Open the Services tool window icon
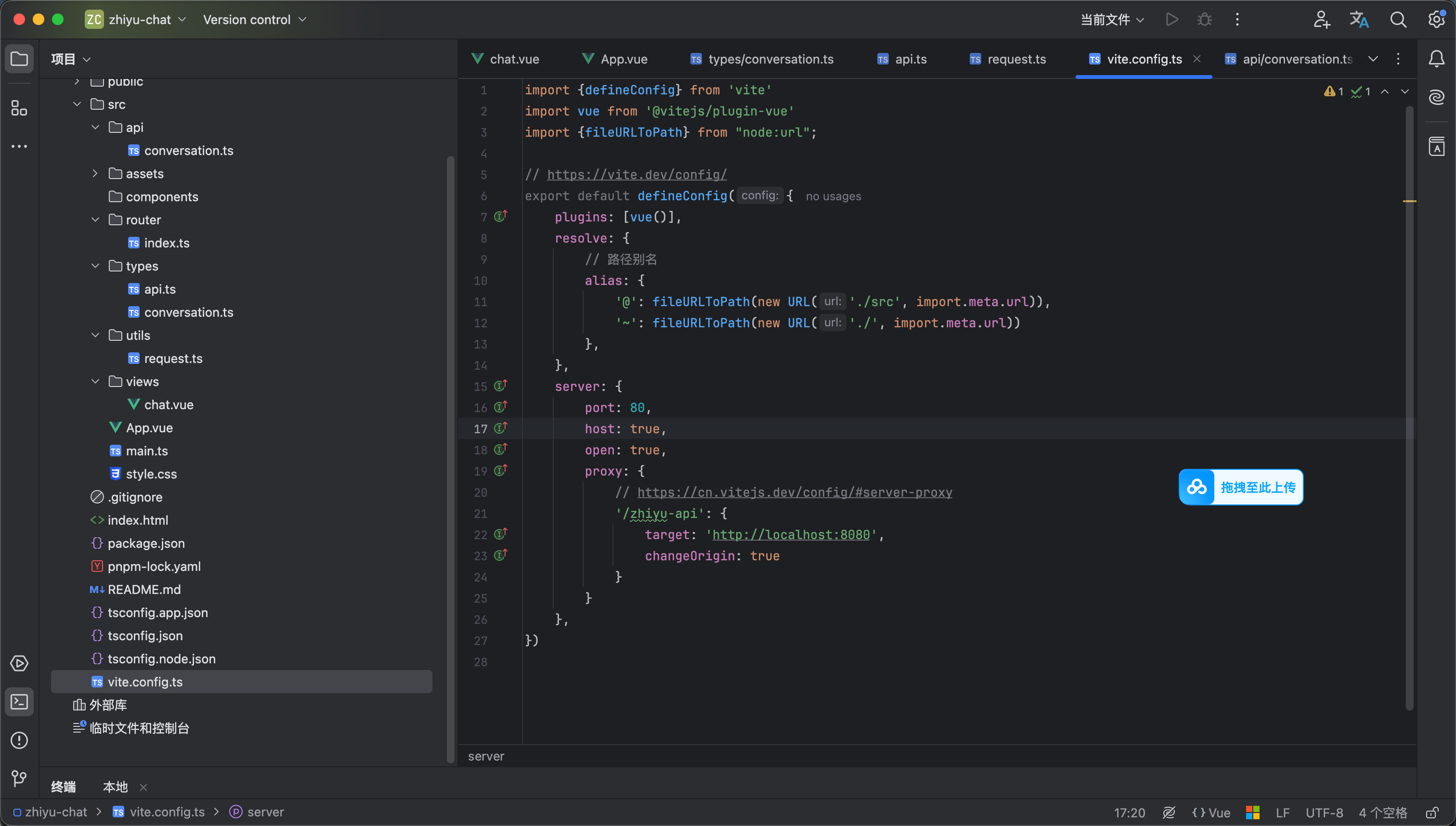 click(x=19, y=664)
